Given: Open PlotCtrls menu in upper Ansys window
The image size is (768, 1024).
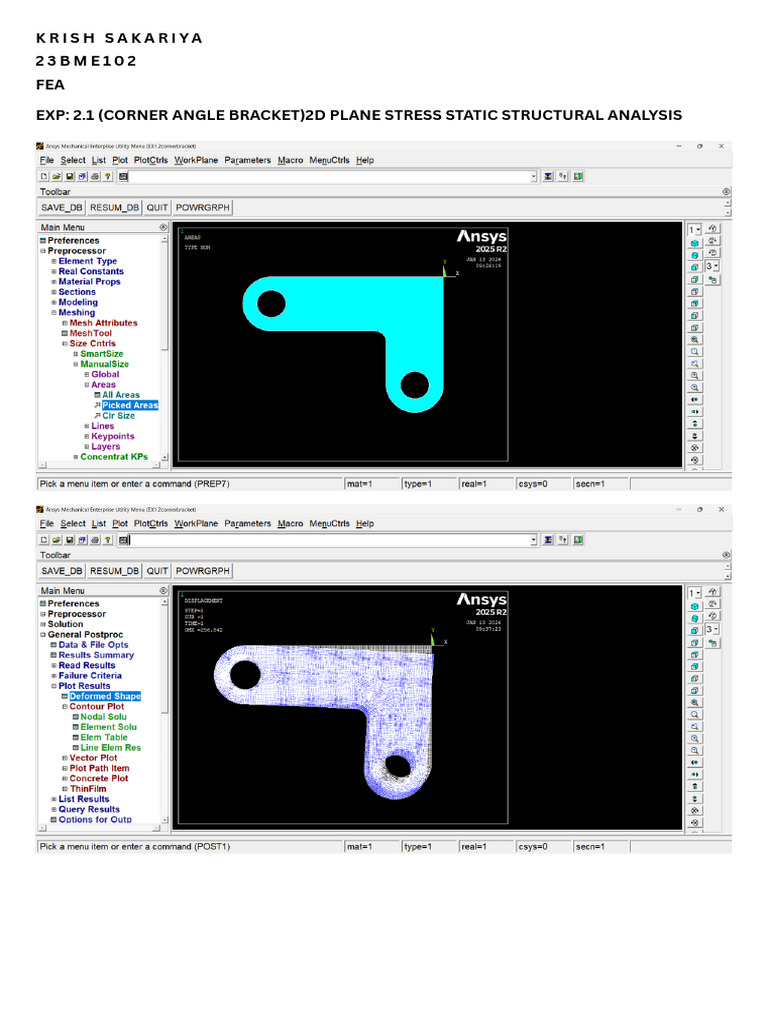Looking at the screenshot, I should [x=151, y=160].
